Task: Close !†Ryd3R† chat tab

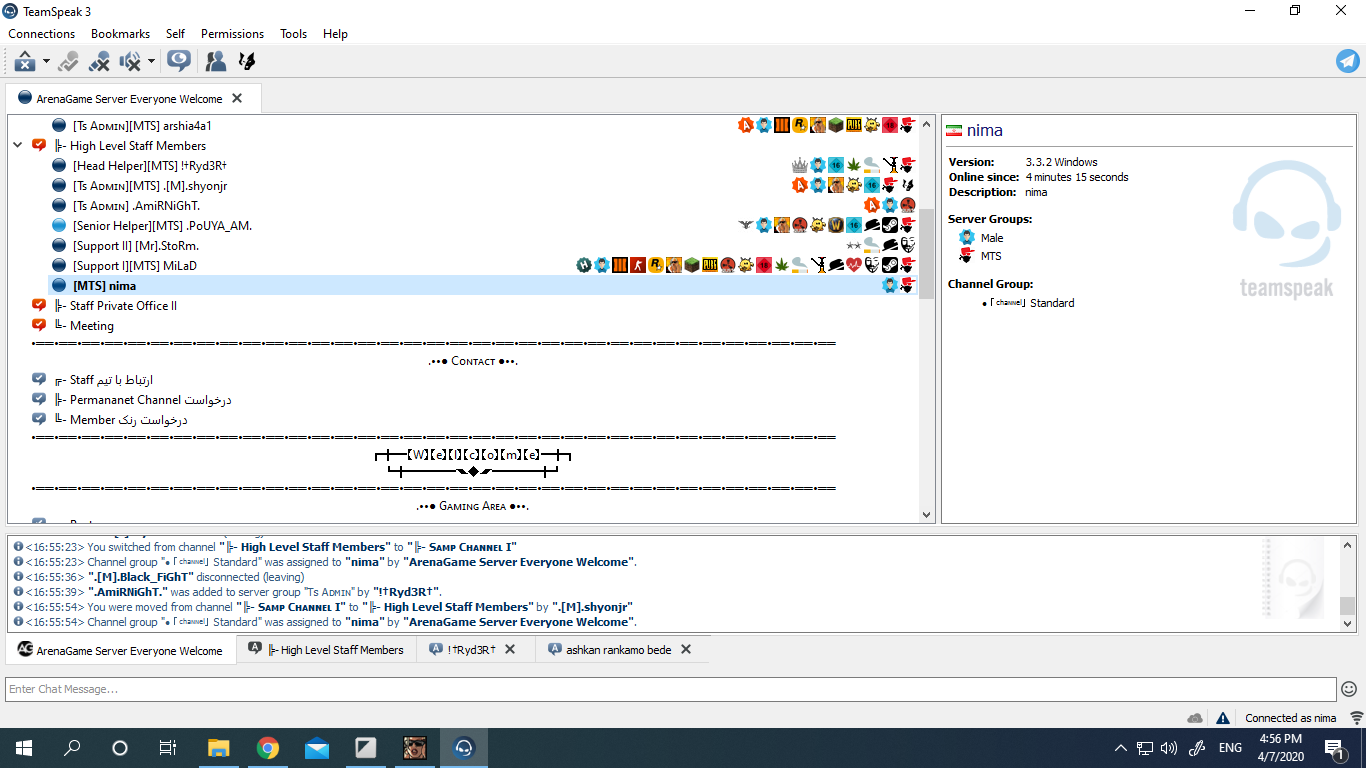Action: pyautogui.click(x=510, y=650)
